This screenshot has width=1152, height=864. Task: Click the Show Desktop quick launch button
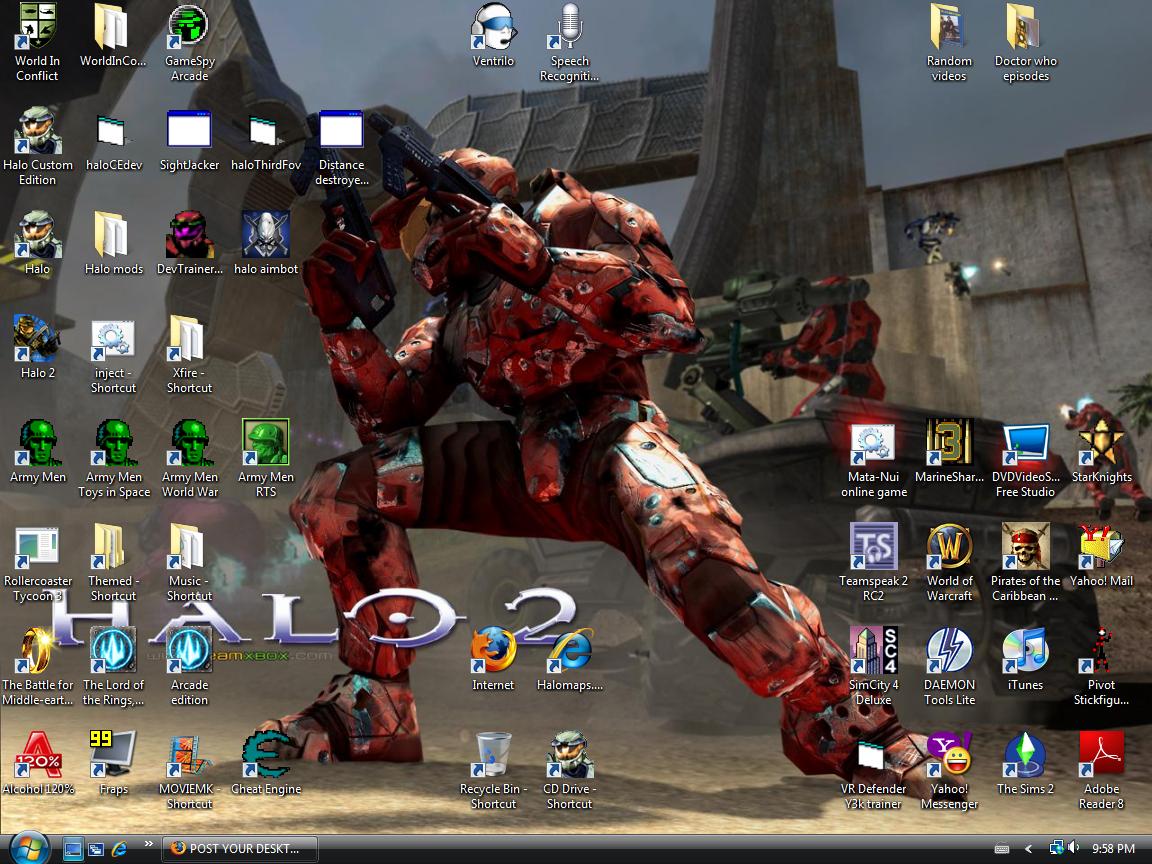pyautogui.click(x=74, y=849)
